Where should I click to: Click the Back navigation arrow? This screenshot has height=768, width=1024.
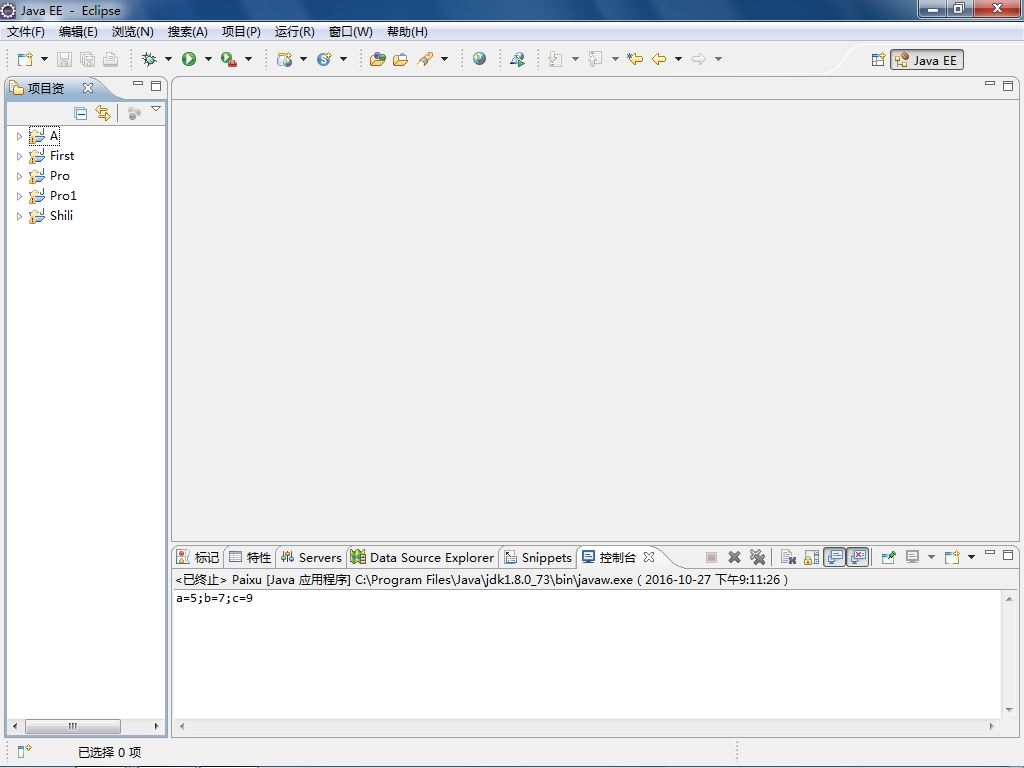coord(660,59)
